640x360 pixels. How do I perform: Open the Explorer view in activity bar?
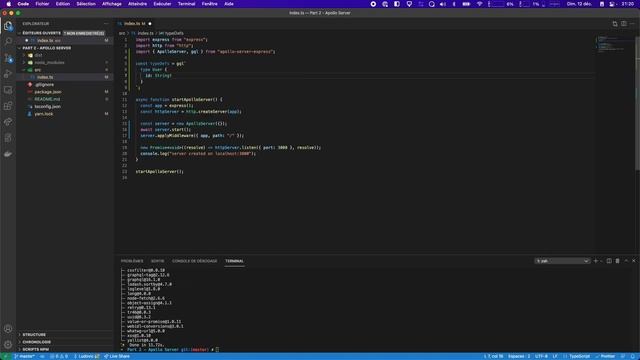coord(8,26)
